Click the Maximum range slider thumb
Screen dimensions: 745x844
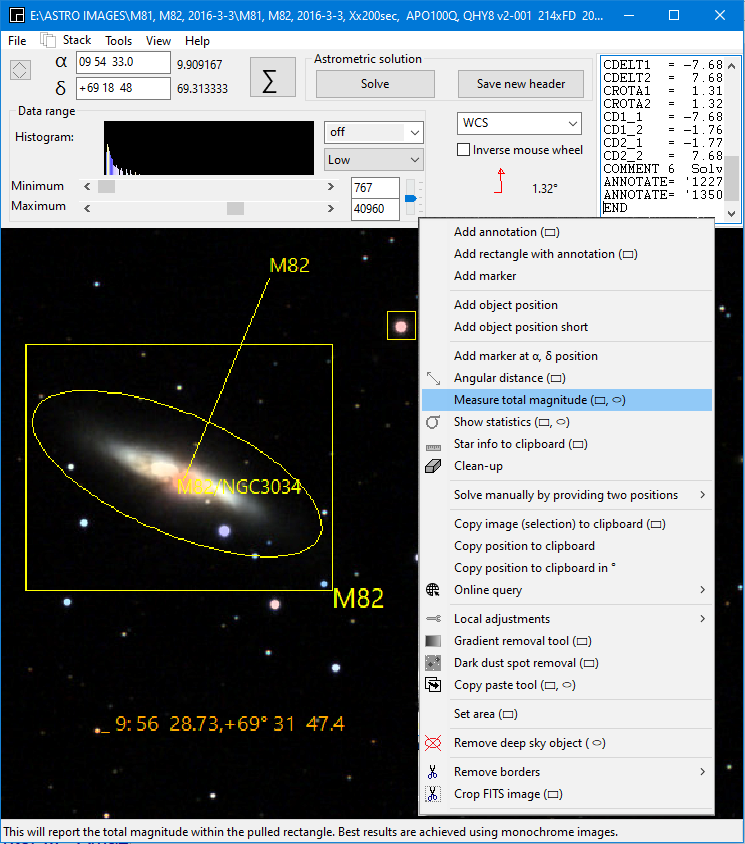(235, 208)
